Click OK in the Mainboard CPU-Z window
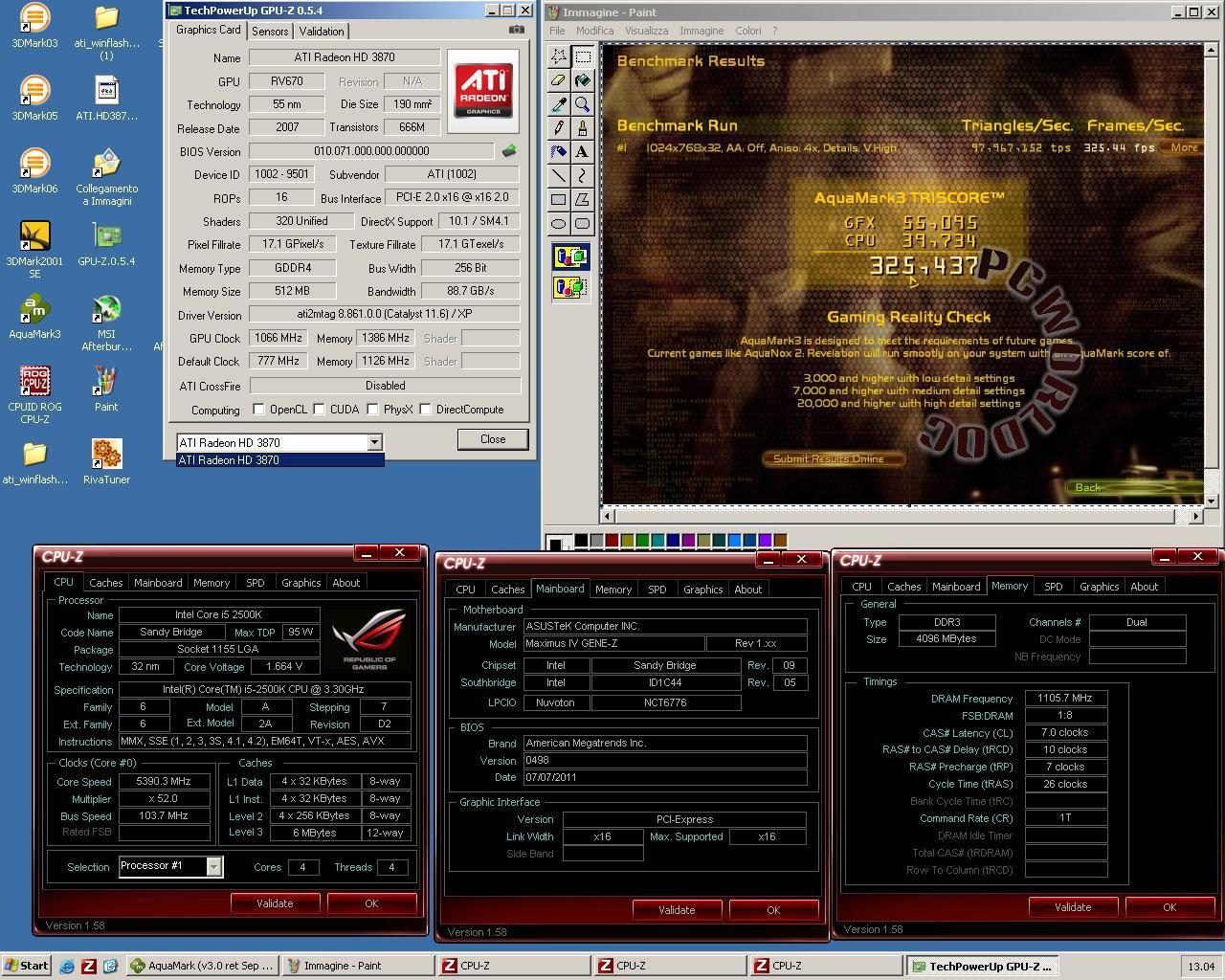This screenshot has width=1225, height=980. click(x=773, y=910)
